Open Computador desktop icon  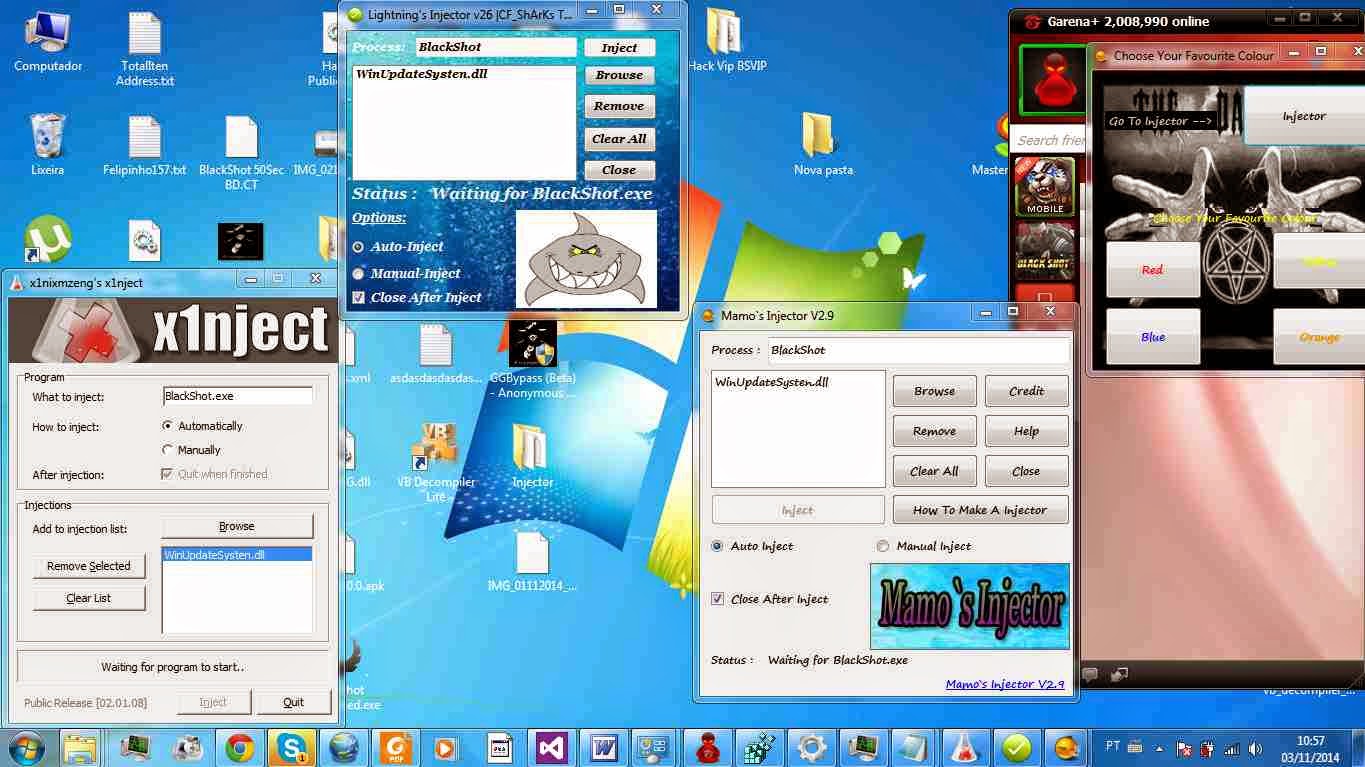48,43
